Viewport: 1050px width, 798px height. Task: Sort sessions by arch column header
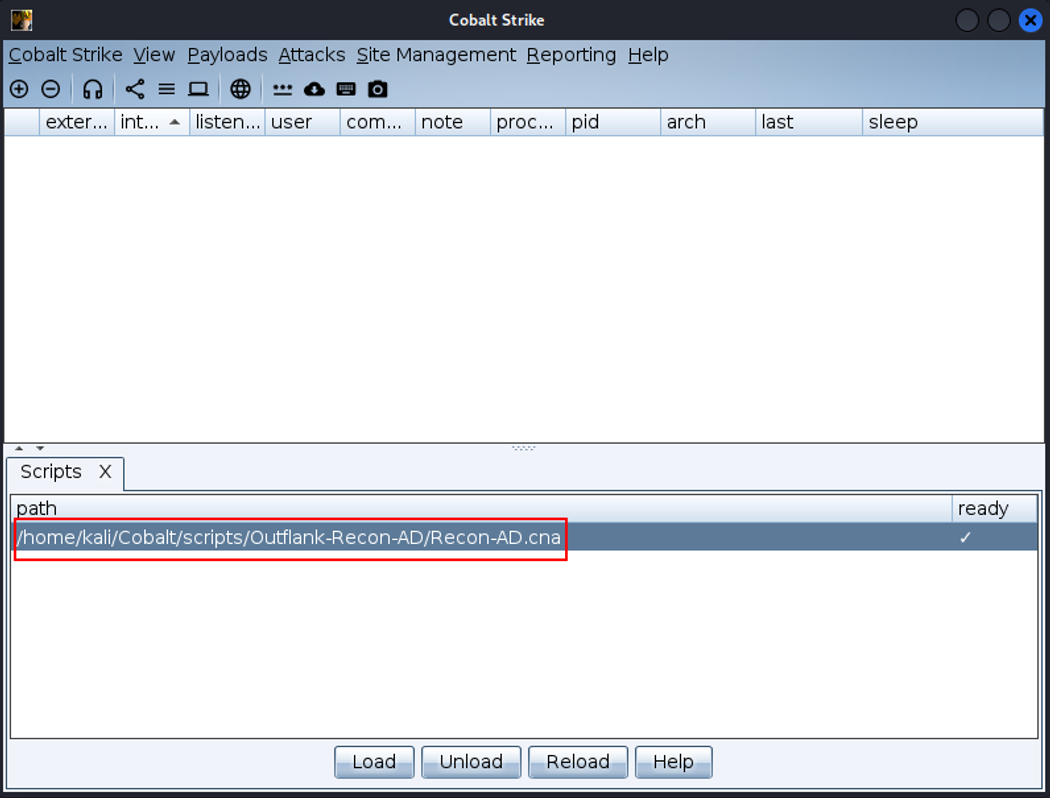click(708, 123)
